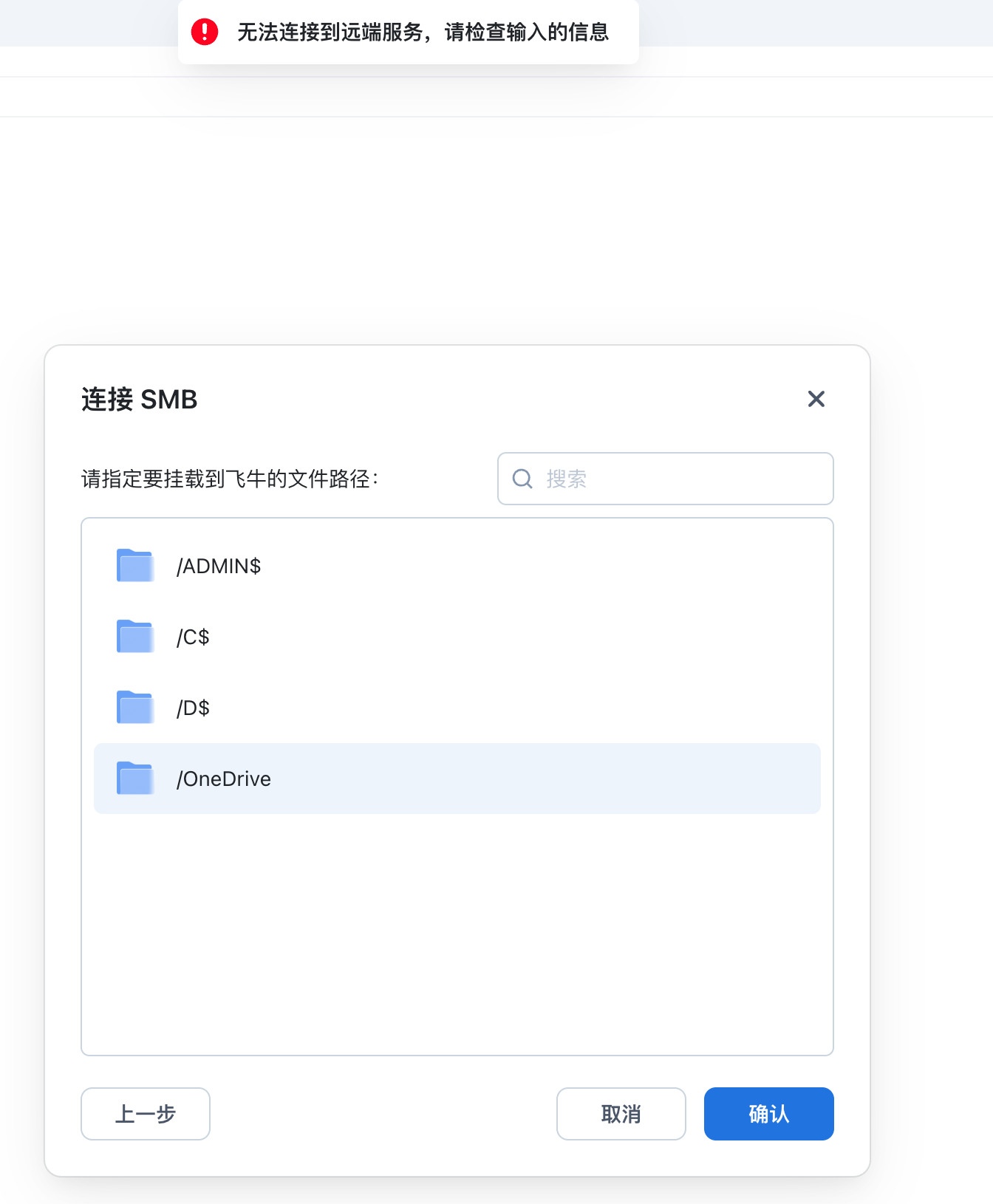Click the /D$ folder icon
993x1204 pixels.
point(134,708)
